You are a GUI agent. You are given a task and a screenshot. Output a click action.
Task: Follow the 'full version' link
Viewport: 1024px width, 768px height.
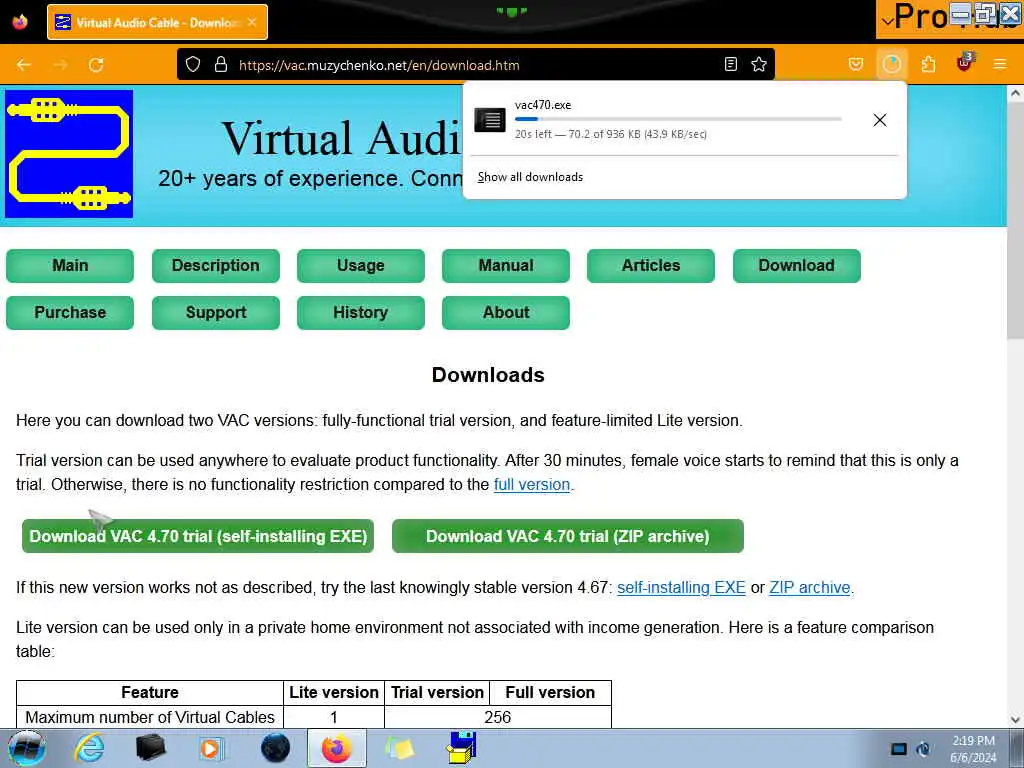tap(532, 485)
